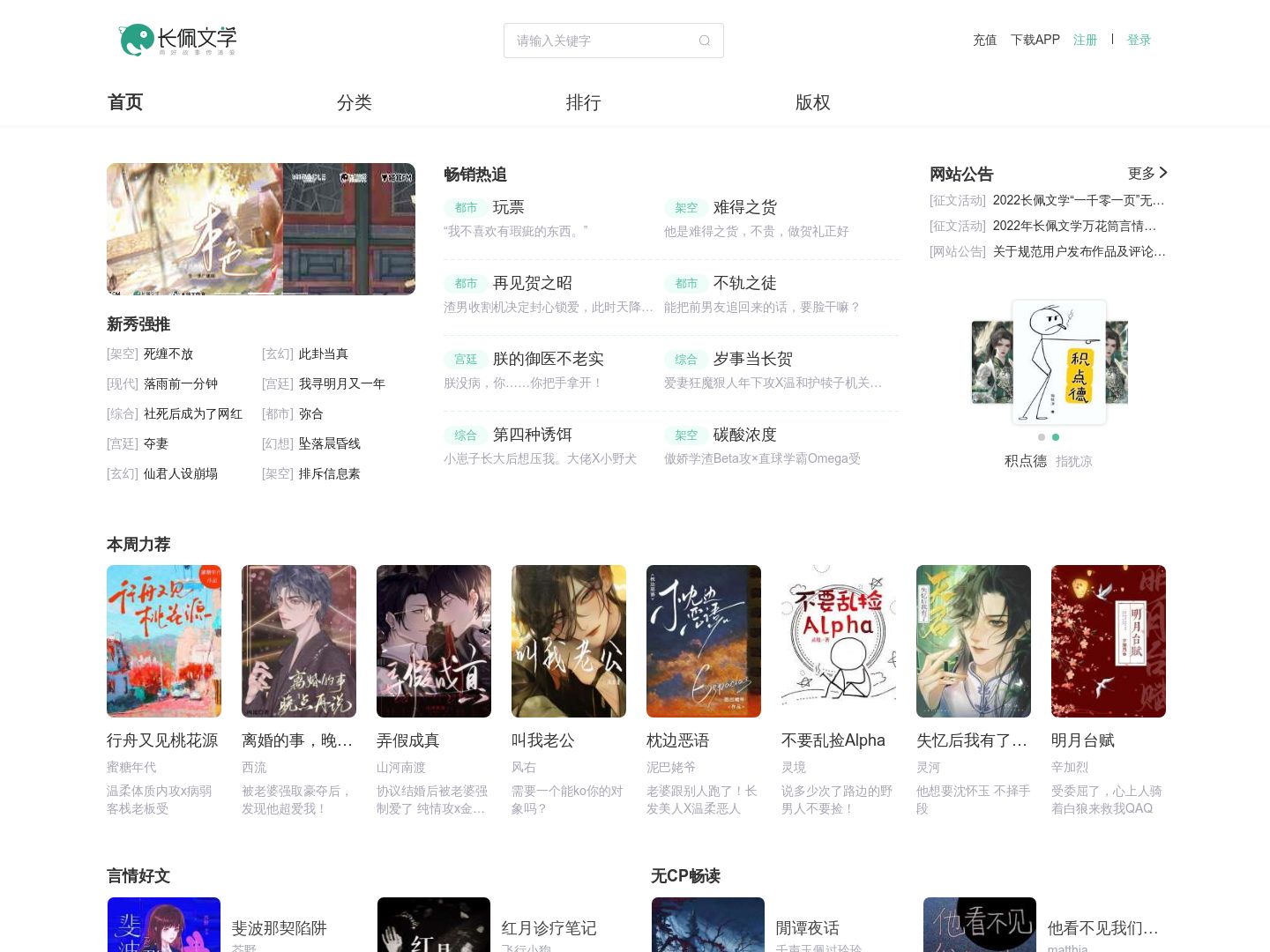1270x952 pixels.
Task: Select the second green carousel dot
Action: pyautogui.click(x=1056, y=437)
